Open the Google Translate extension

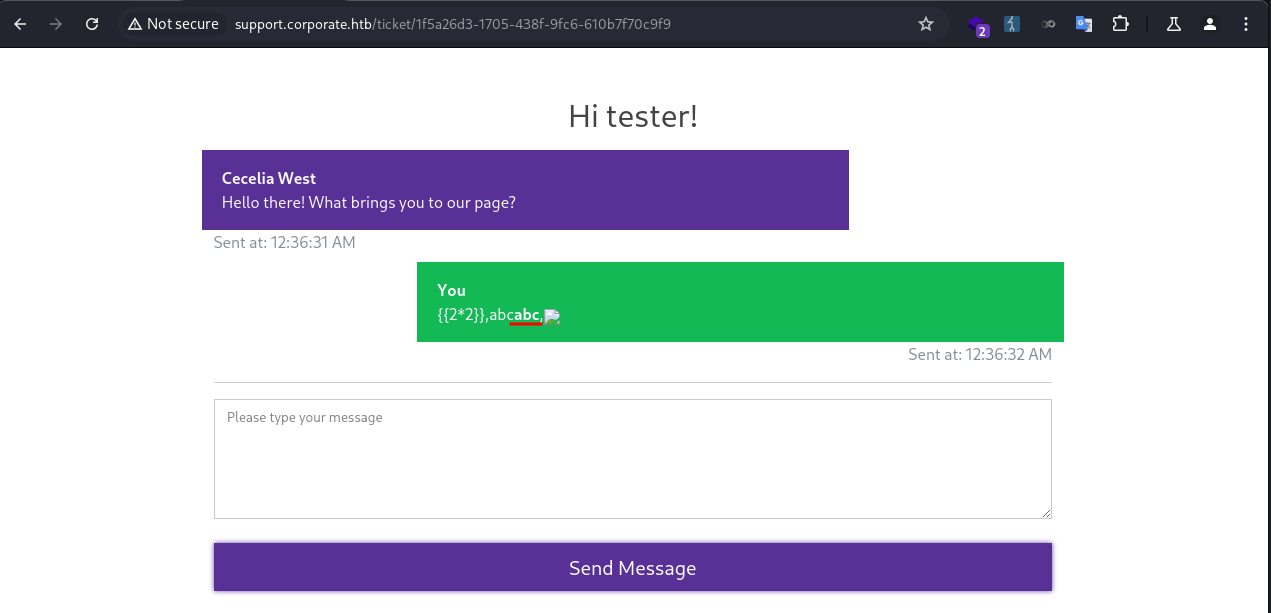1083,24
